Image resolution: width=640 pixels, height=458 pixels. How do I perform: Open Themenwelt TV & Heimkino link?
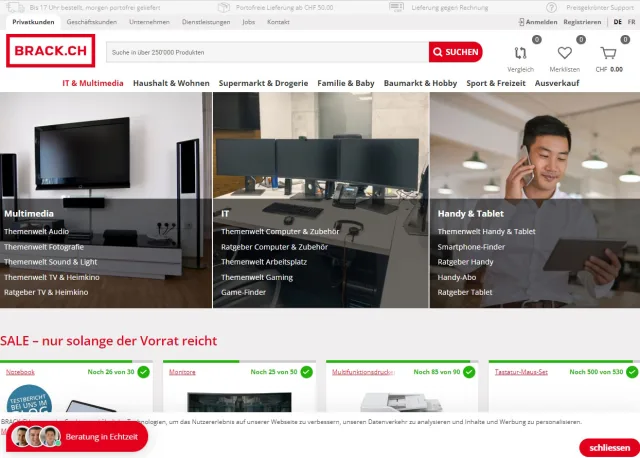point(52,277)
